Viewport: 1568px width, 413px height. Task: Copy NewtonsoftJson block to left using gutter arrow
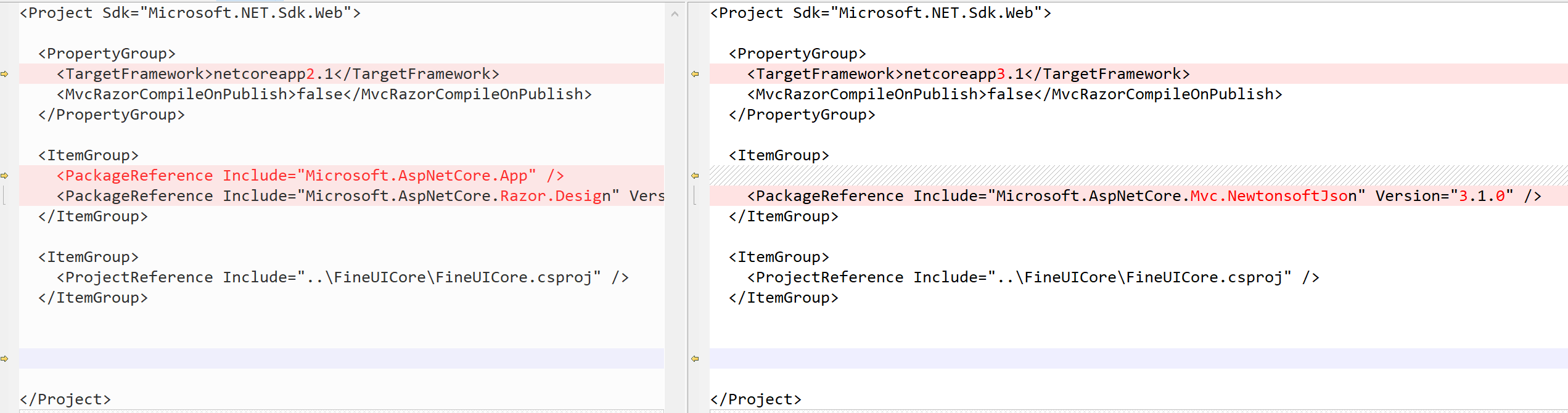(x=695, y=176)
